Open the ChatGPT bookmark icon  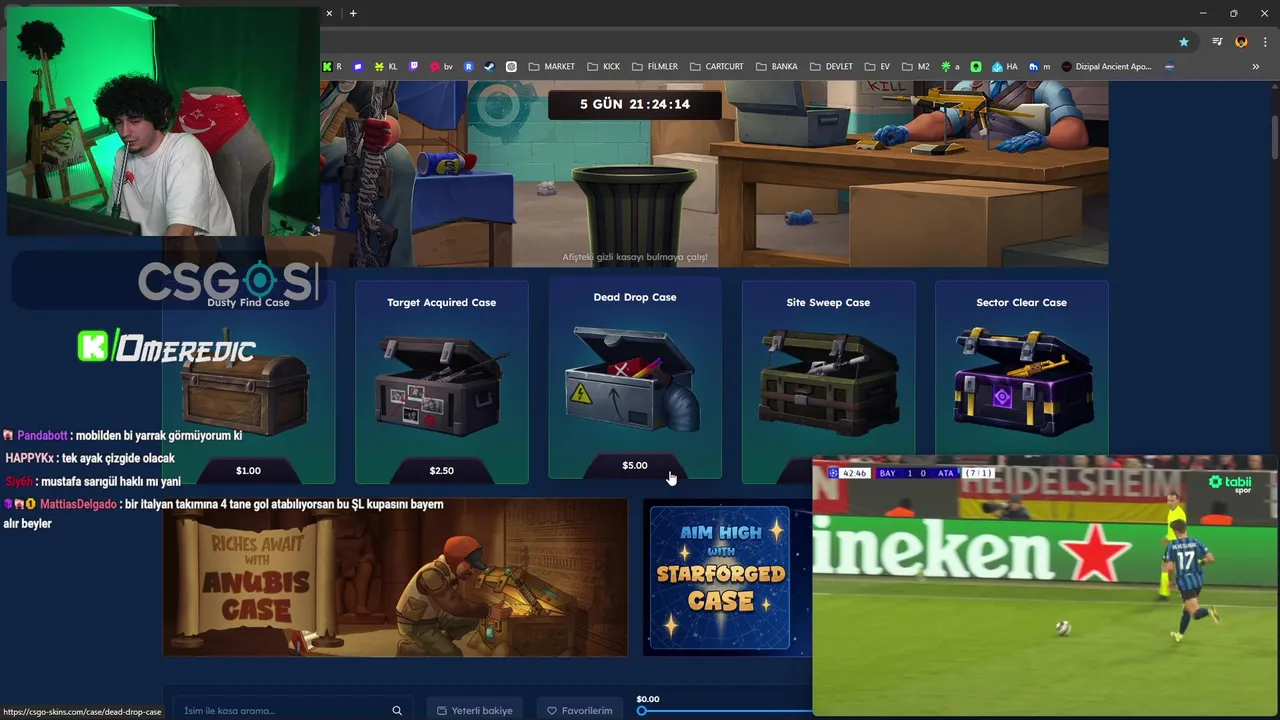511,67
